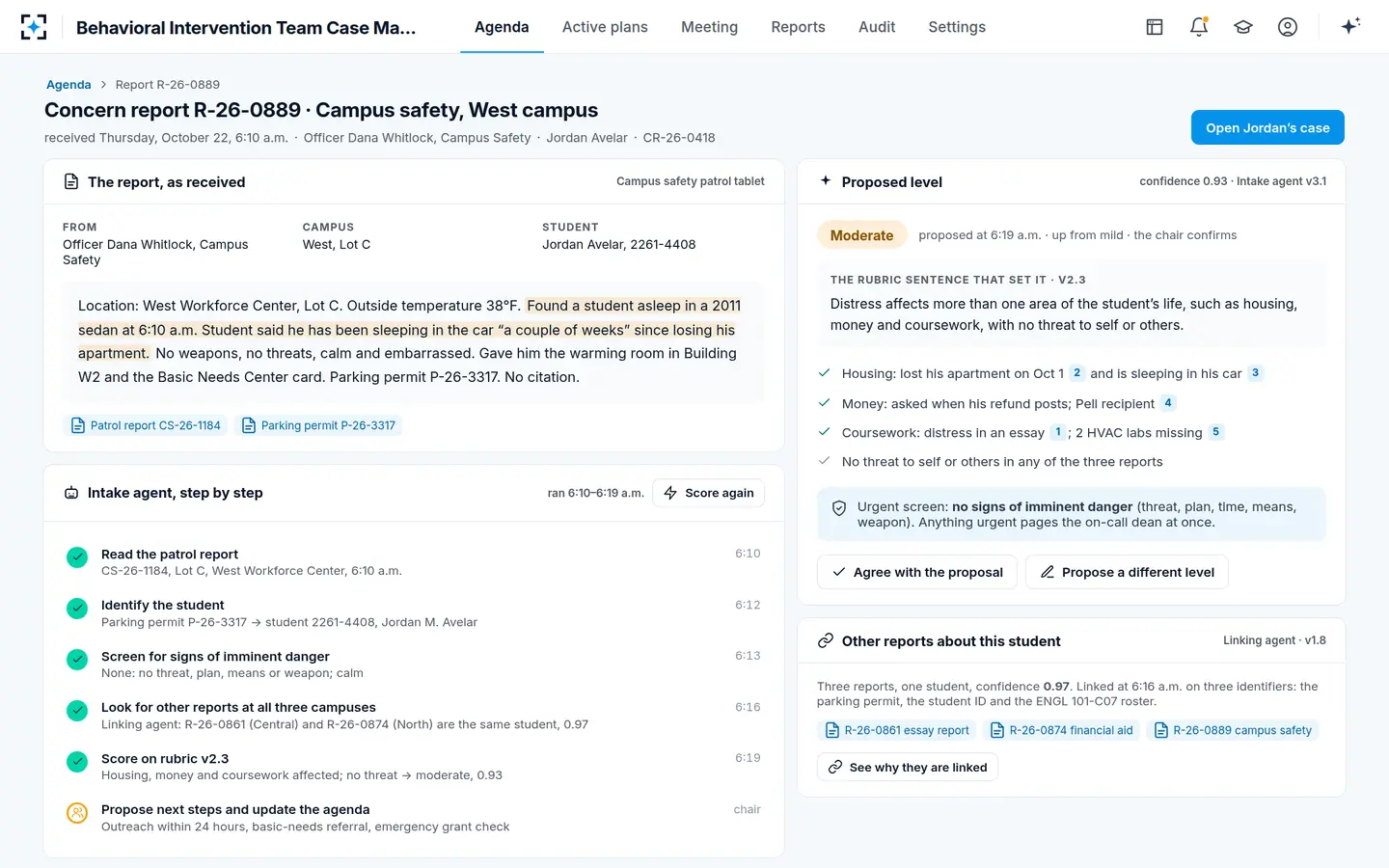Click green check for Score on rubric v2.3
The width and height of the screenshot is (1389, 868).
77,762
